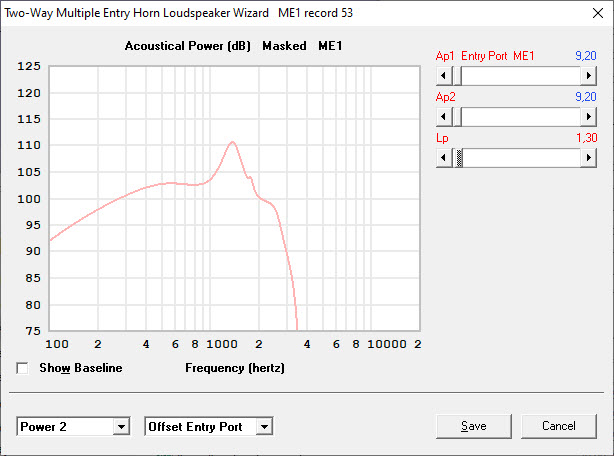
Task: Click the Show Baseline label text
Action: tap(81, 368)
